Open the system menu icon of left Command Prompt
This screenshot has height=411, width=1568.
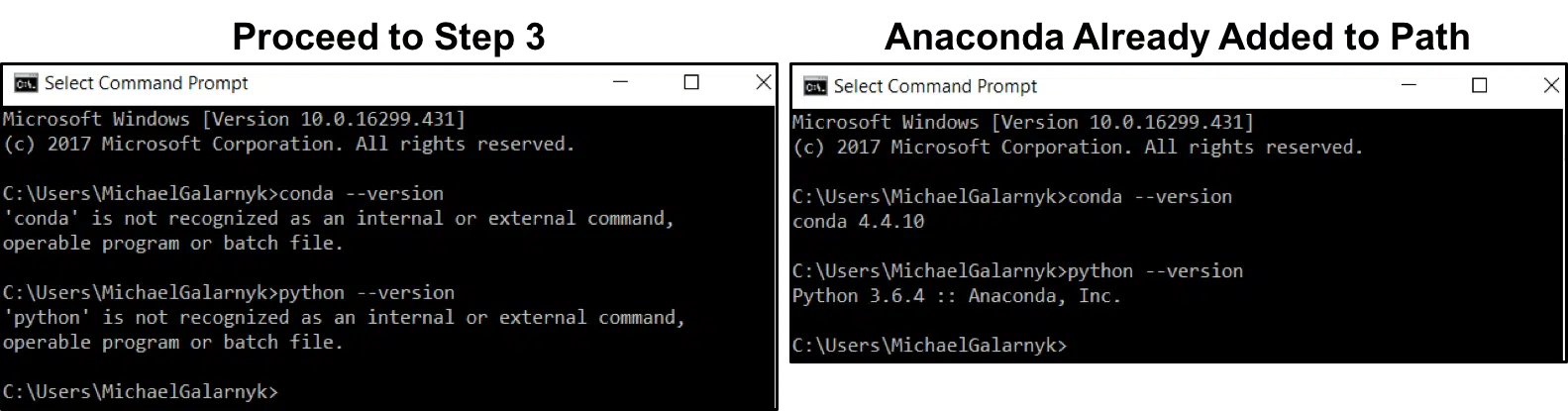(26, 83)
